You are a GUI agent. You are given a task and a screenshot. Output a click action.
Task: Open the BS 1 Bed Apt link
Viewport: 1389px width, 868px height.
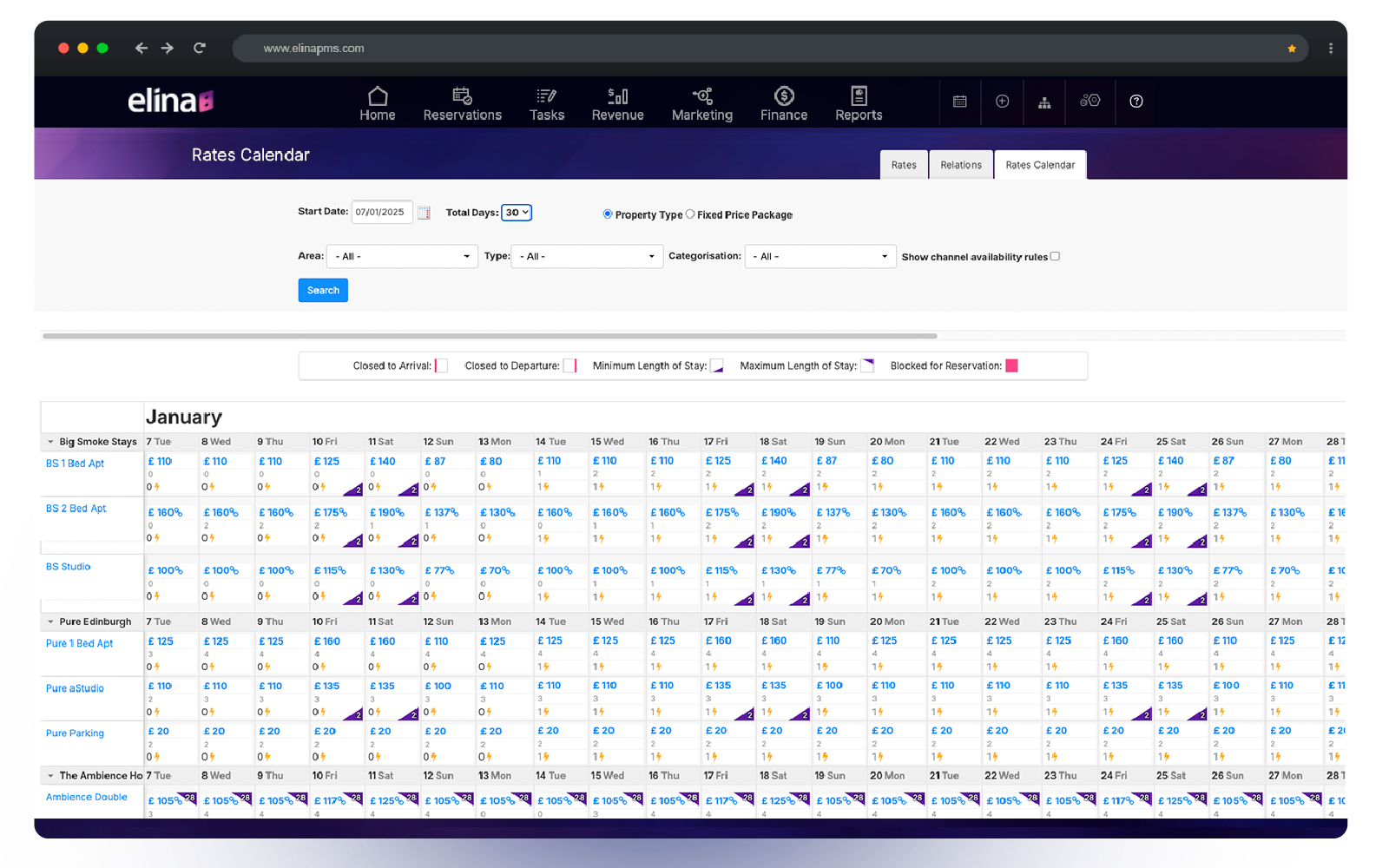click(75, 464)
